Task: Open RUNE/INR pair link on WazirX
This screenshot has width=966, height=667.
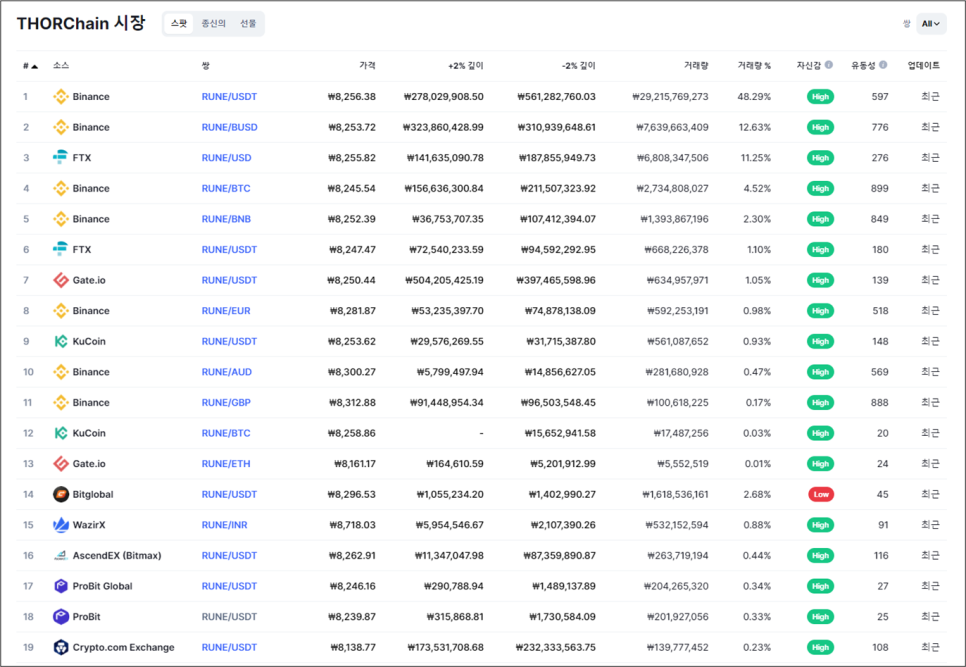Action: tap(224, 525)
